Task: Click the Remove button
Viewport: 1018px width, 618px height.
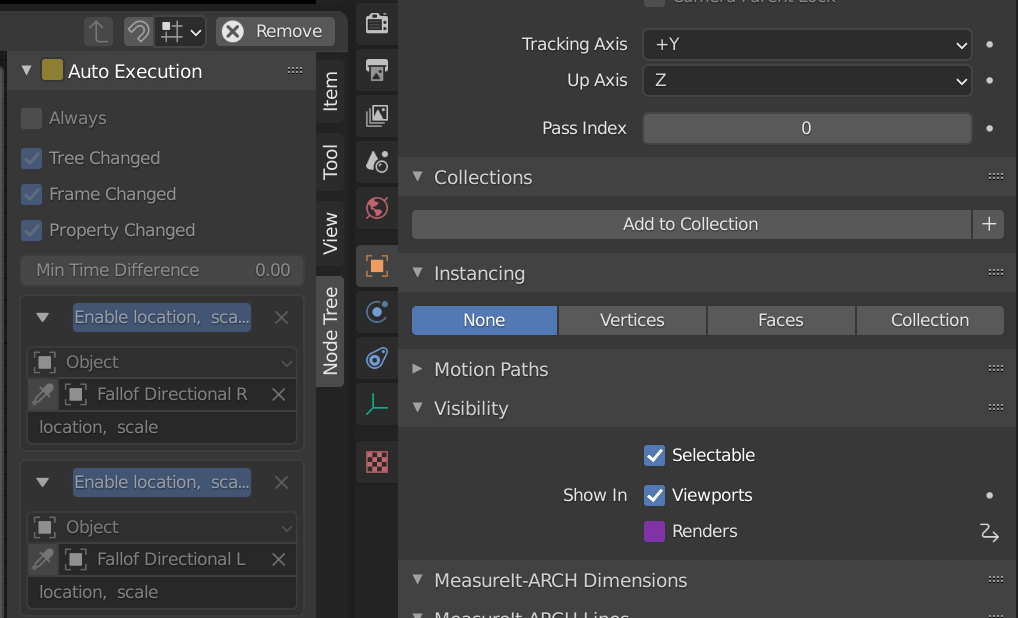Action: (274, 31)
